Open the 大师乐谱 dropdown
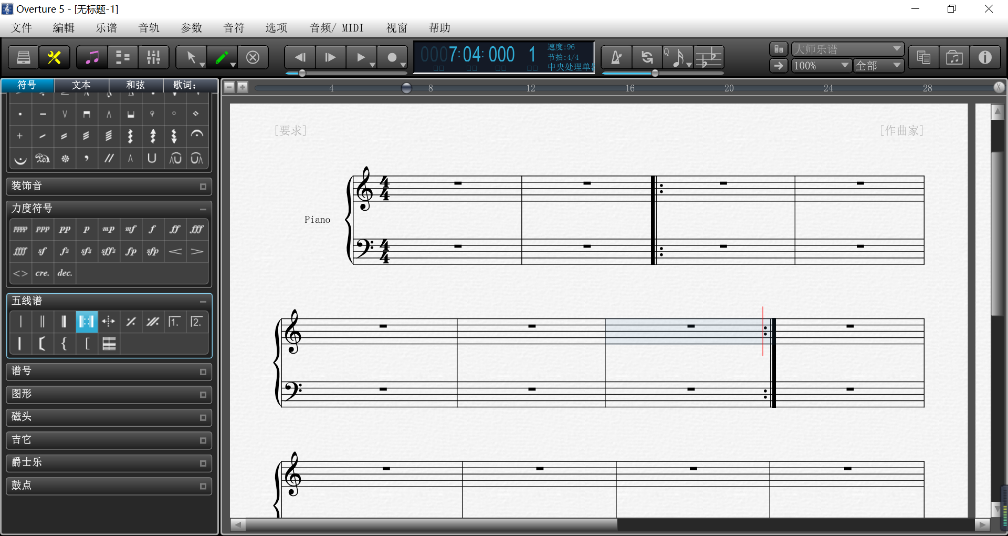1008x536 pixels. point(848,49)
